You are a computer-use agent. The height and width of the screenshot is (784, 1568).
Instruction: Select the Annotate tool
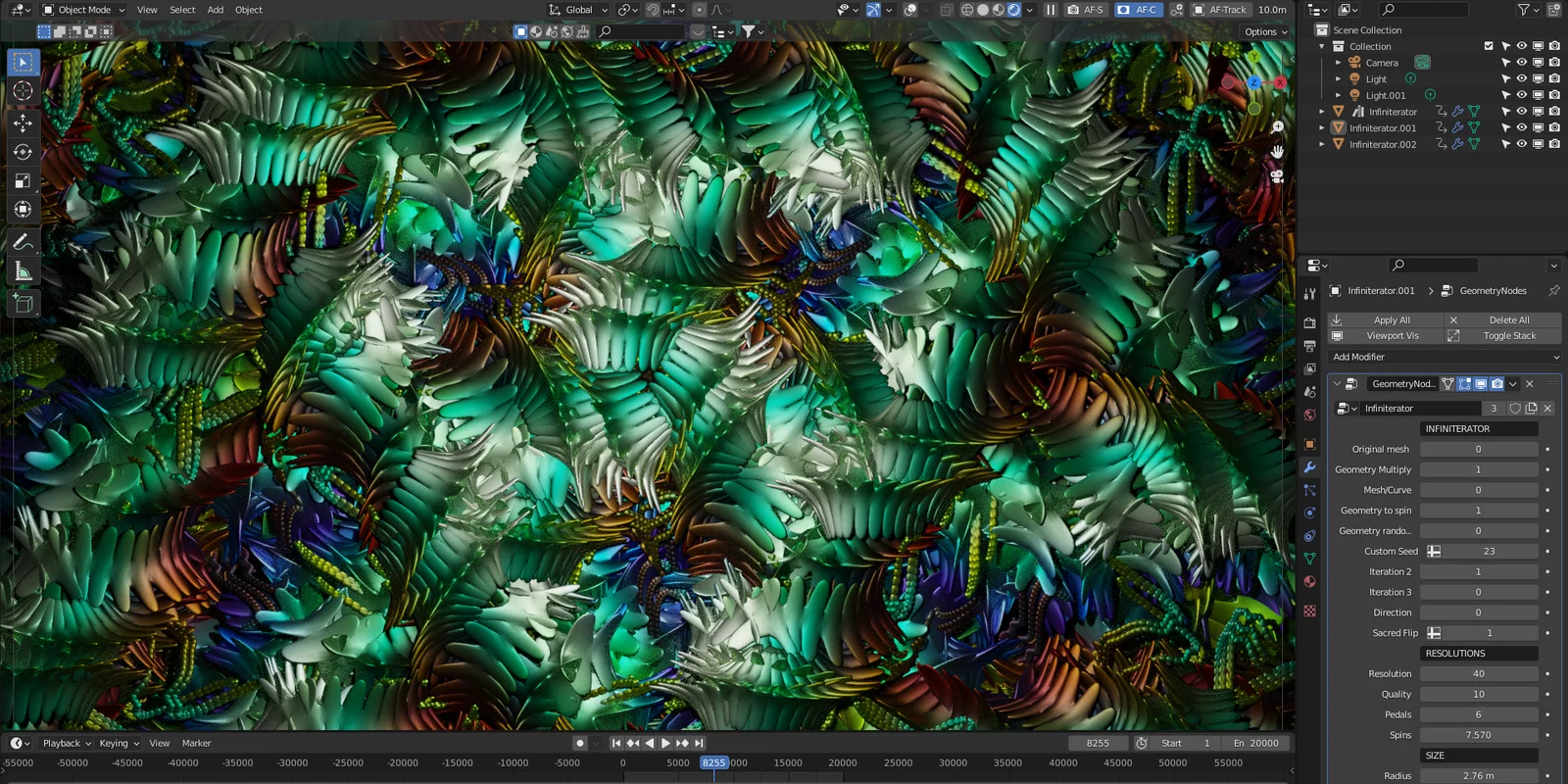24,241
